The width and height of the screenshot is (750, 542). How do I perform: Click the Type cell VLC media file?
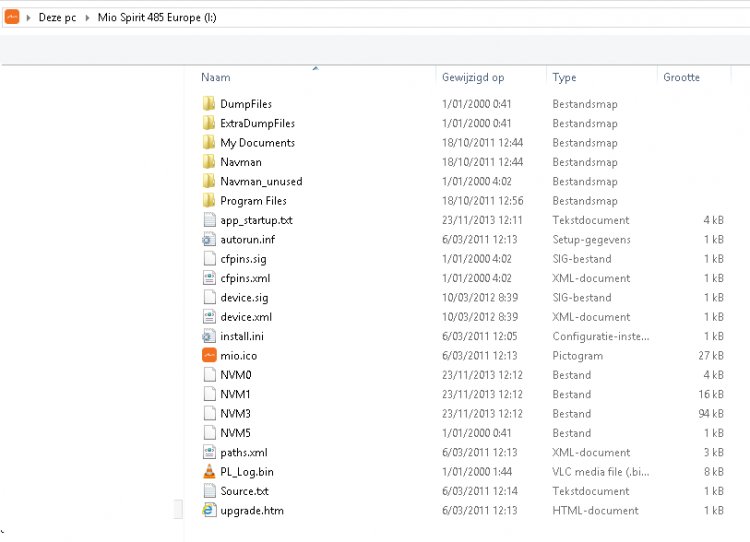[x=601, y=472]
